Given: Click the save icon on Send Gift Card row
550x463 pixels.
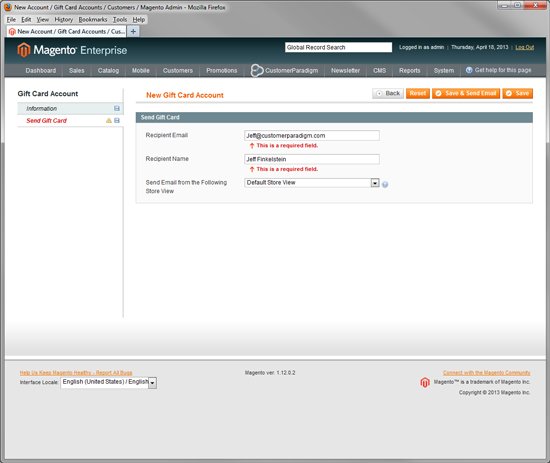Looking at the screenshot, I should pos(117,121).
